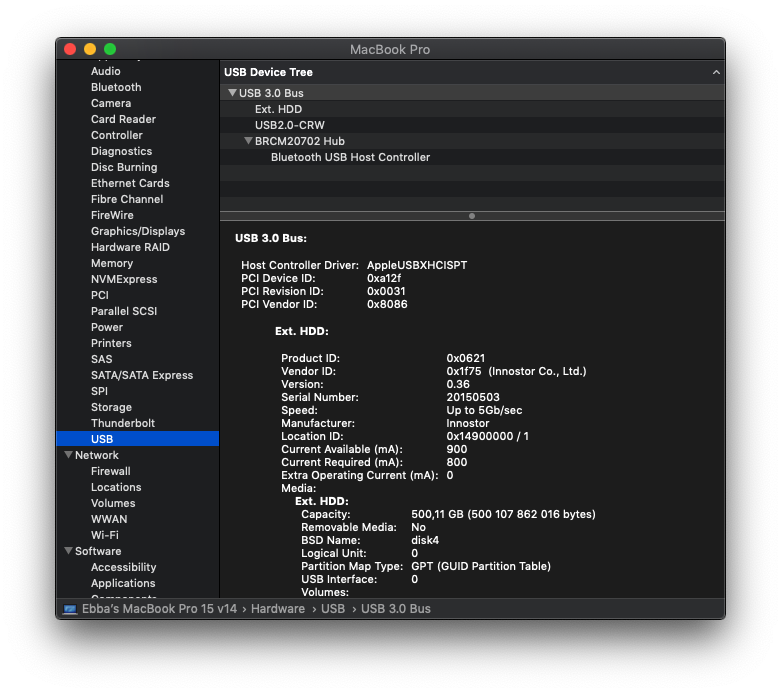Select Printers in the sidebar
The height and width of the screenshot is (693, 781).
111,343
